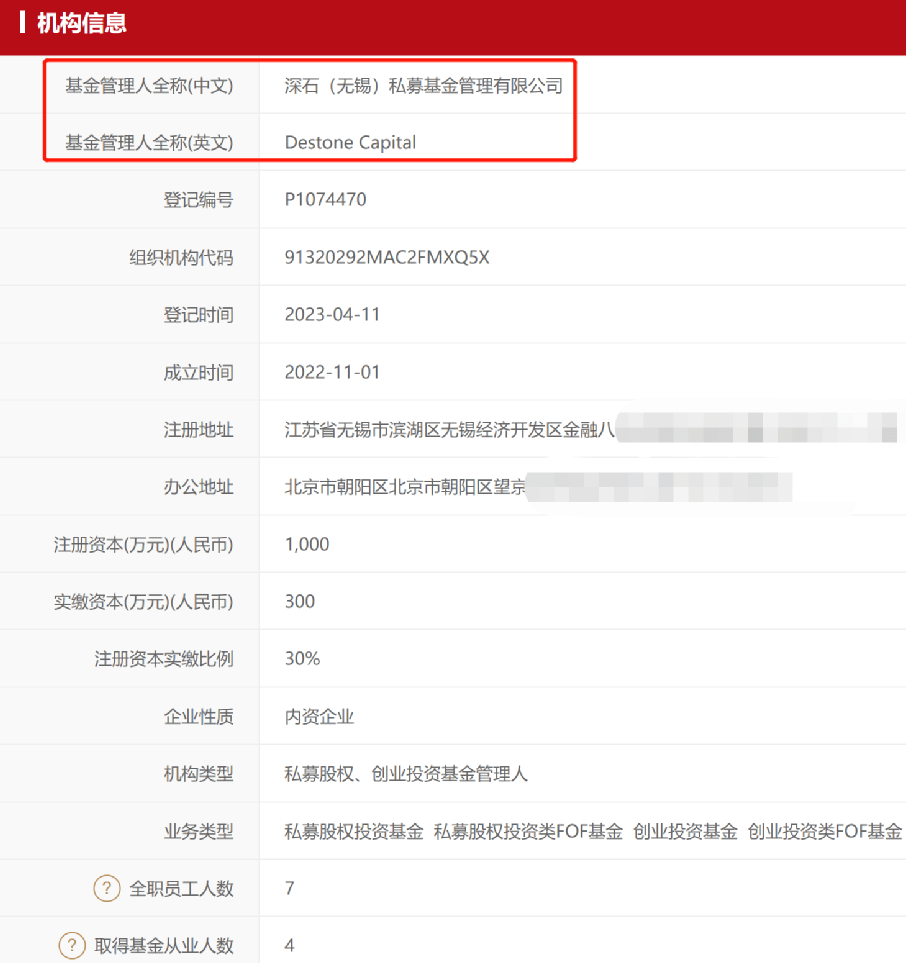Click the Destone Capital English name
Viewport: 906px width, 963px height.
click(x=350, y=143)
